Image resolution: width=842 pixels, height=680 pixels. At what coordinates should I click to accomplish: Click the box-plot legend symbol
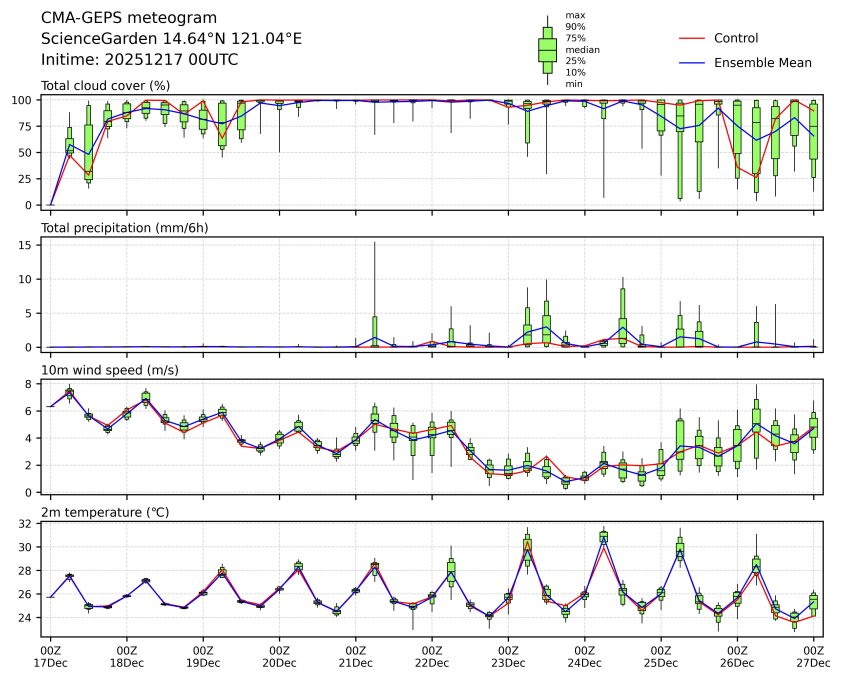point(547,48)
